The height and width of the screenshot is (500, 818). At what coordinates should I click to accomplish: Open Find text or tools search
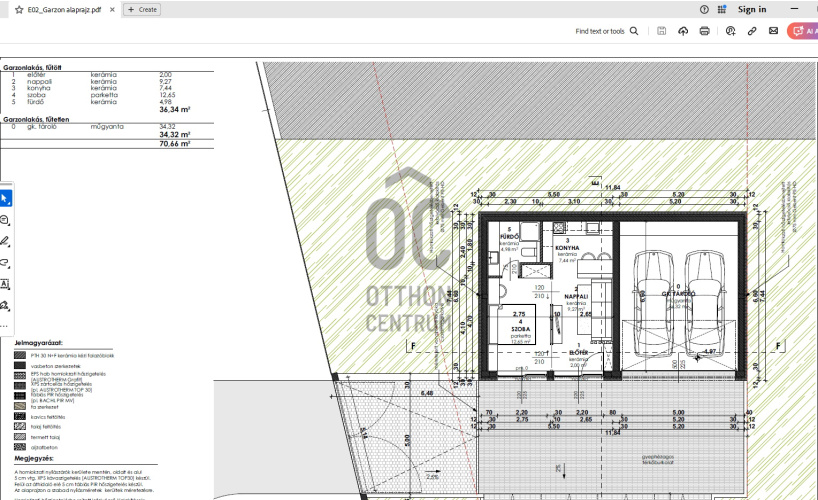point(606,31)
